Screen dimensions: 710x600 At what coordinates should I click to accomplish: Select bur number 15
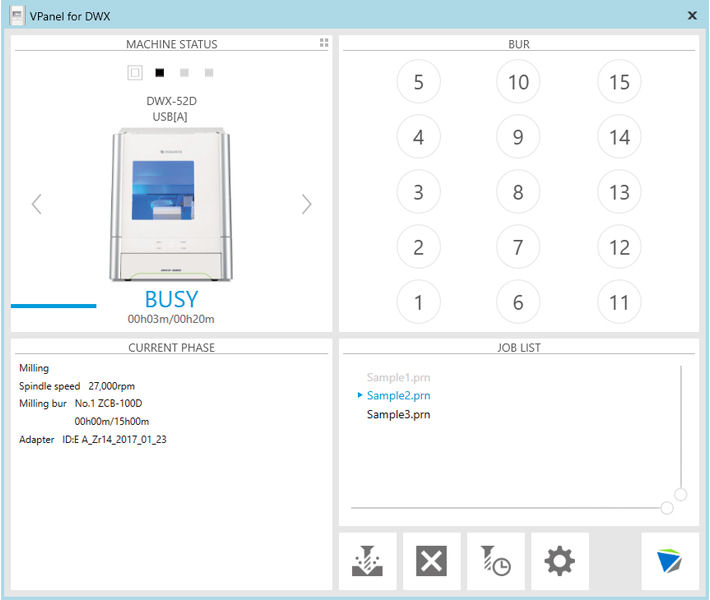619,82
